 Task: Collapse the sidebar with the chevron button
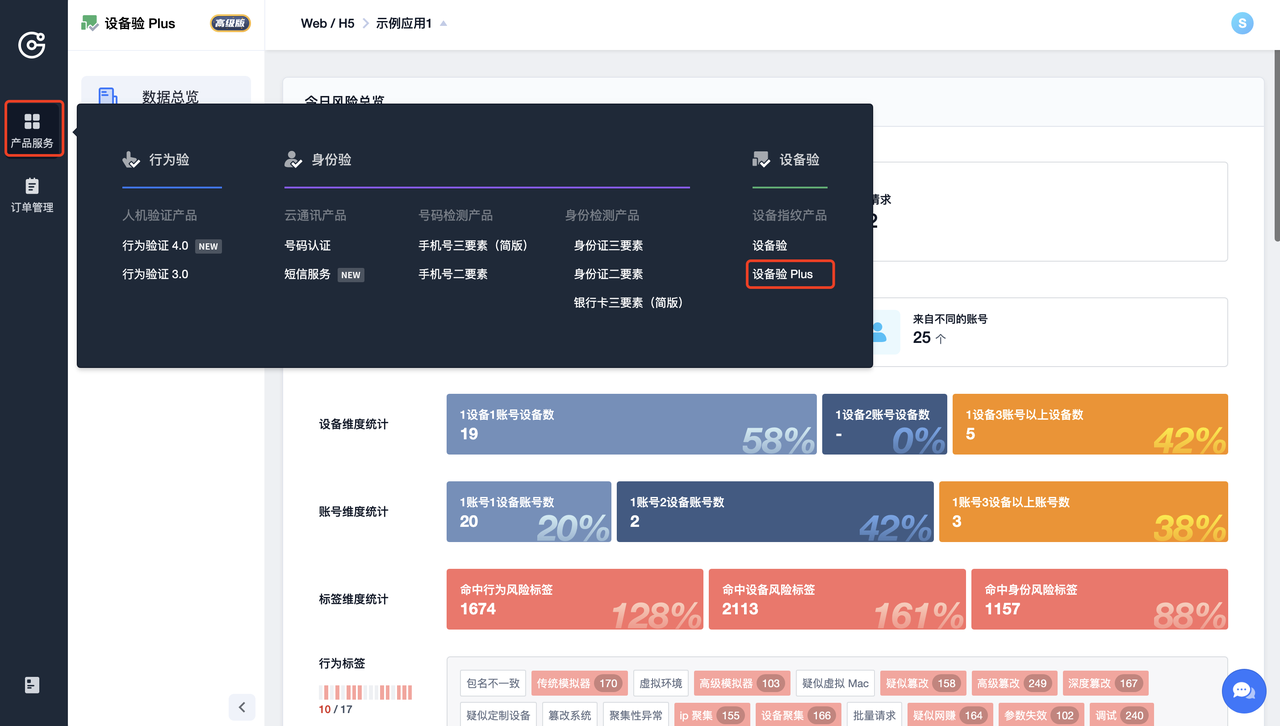click(242, 707)
